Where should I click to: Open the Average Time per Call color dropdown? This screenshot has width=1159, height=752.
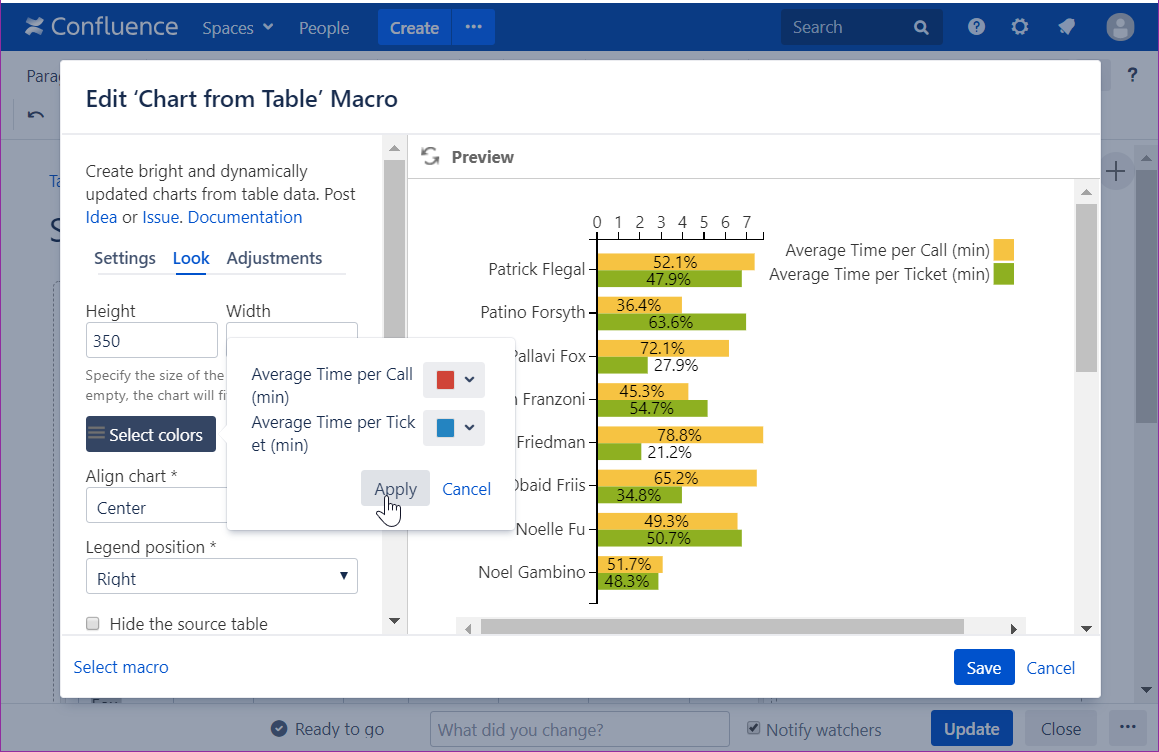(454, 380)
